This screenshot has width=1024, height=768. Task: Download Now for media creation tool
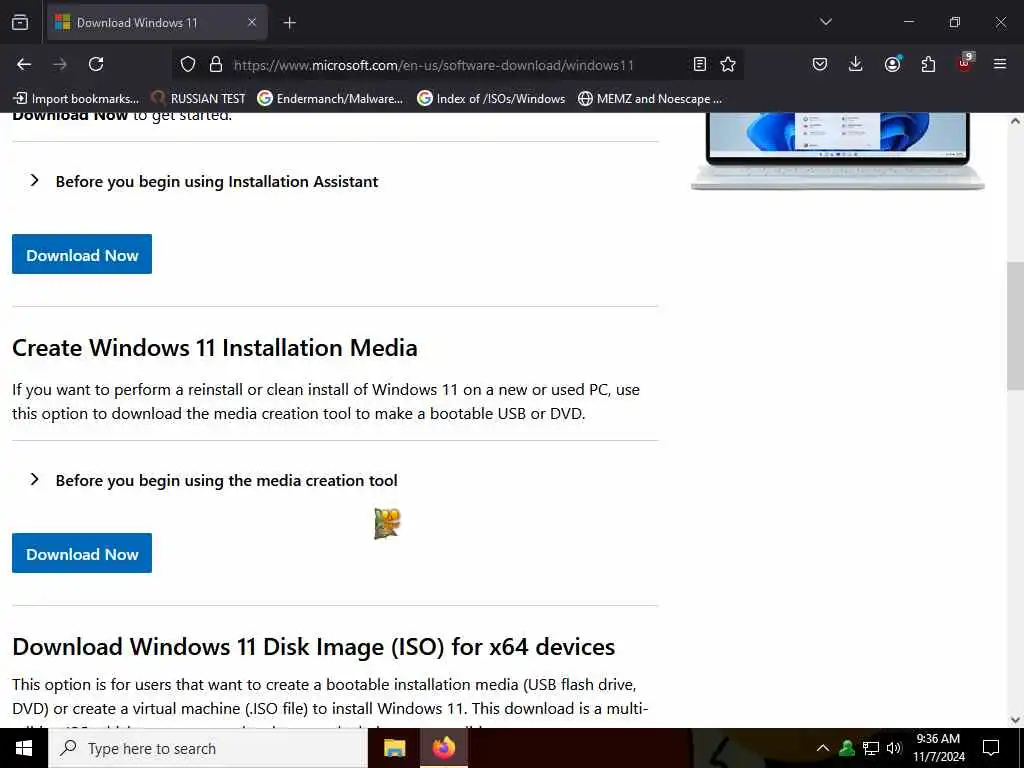click(82, 553)
